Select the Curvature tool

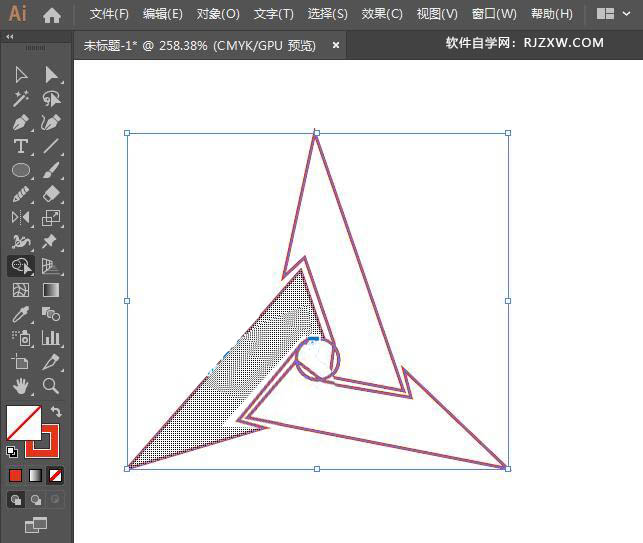(51, 122)
